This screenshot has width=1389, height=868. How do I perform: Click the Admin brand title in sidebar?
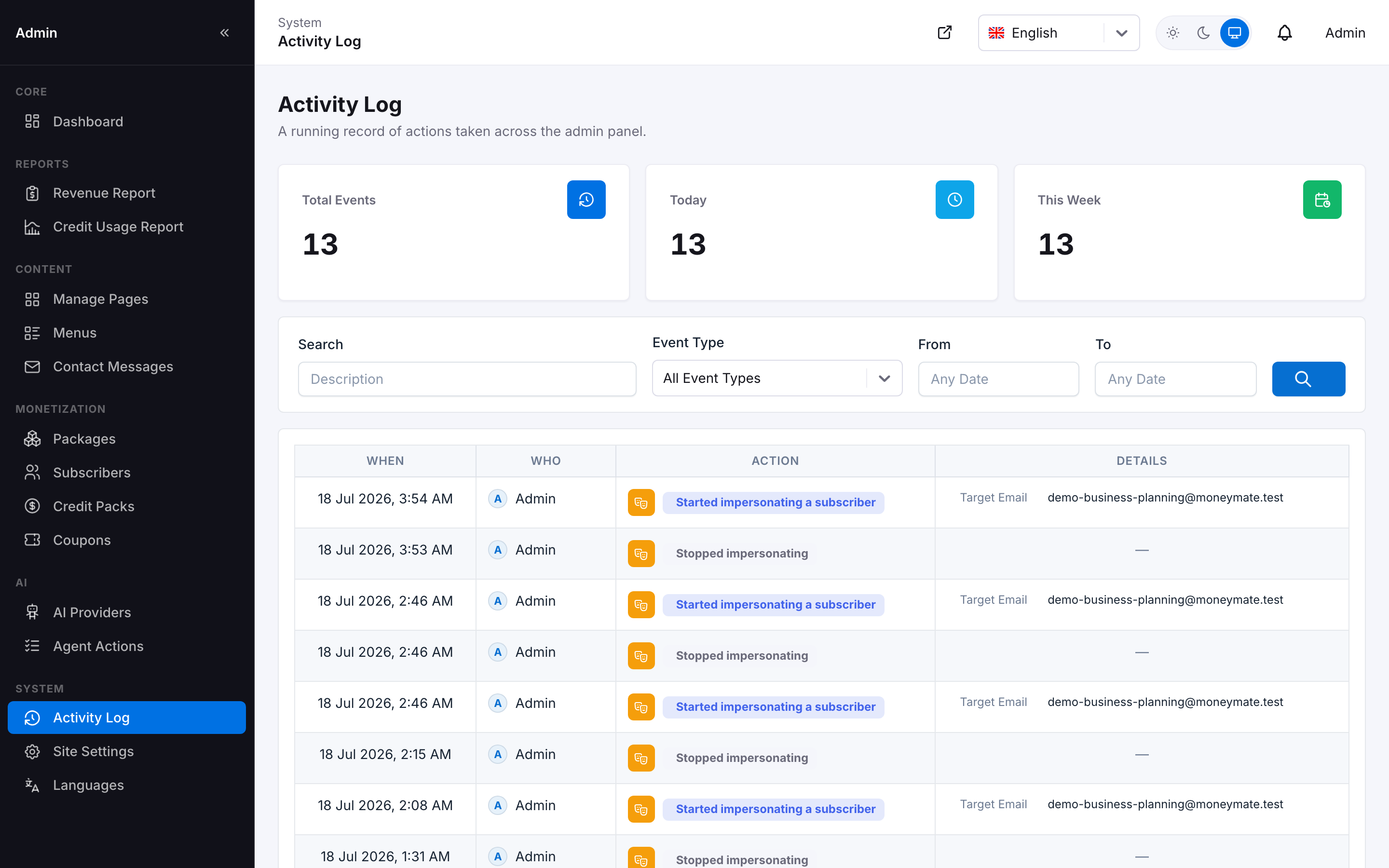tap(36, 33)
